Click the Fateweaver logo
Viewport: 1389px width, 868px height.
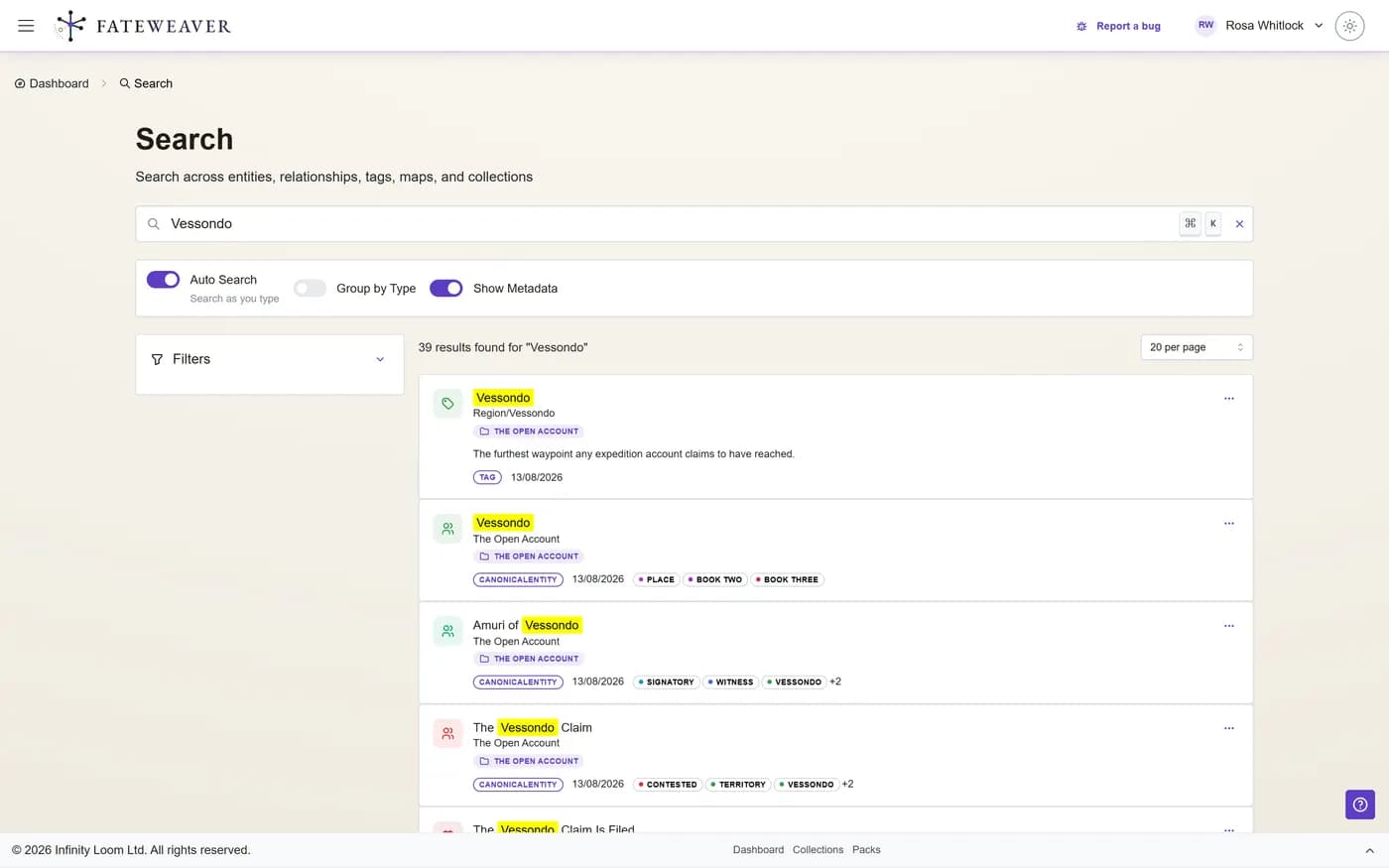coord(143,26)
